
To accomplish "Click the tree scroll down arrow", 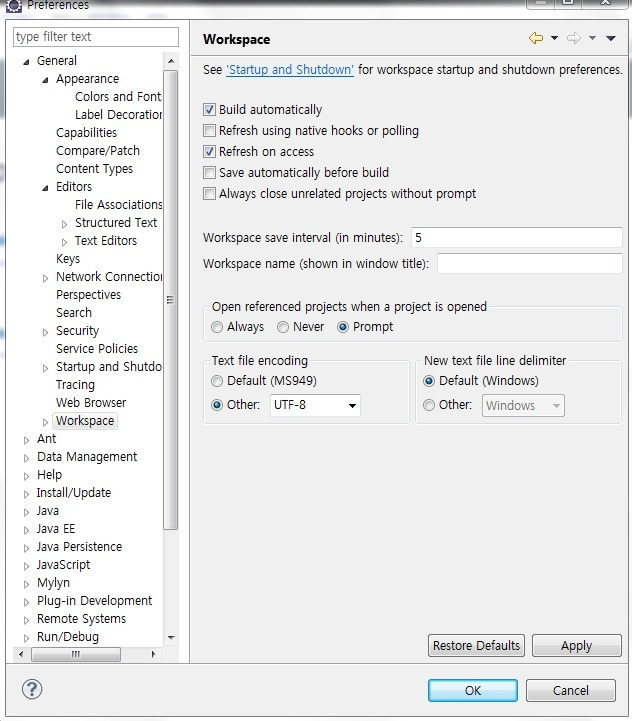I will [x=171, y=637].
